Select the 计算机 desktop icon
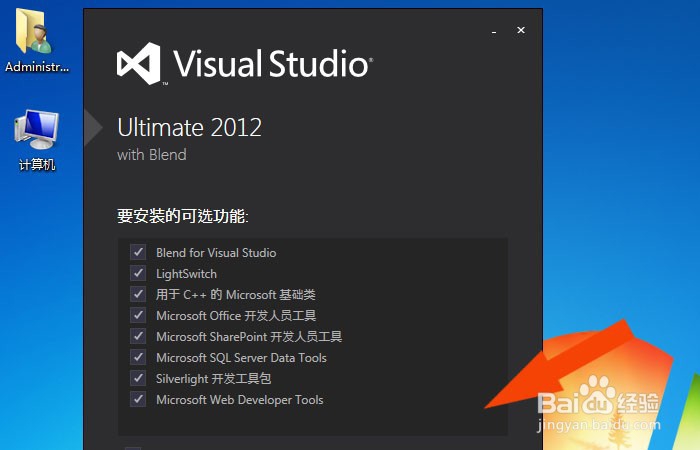This screenshot has width=700, height=450. [37, 140]
